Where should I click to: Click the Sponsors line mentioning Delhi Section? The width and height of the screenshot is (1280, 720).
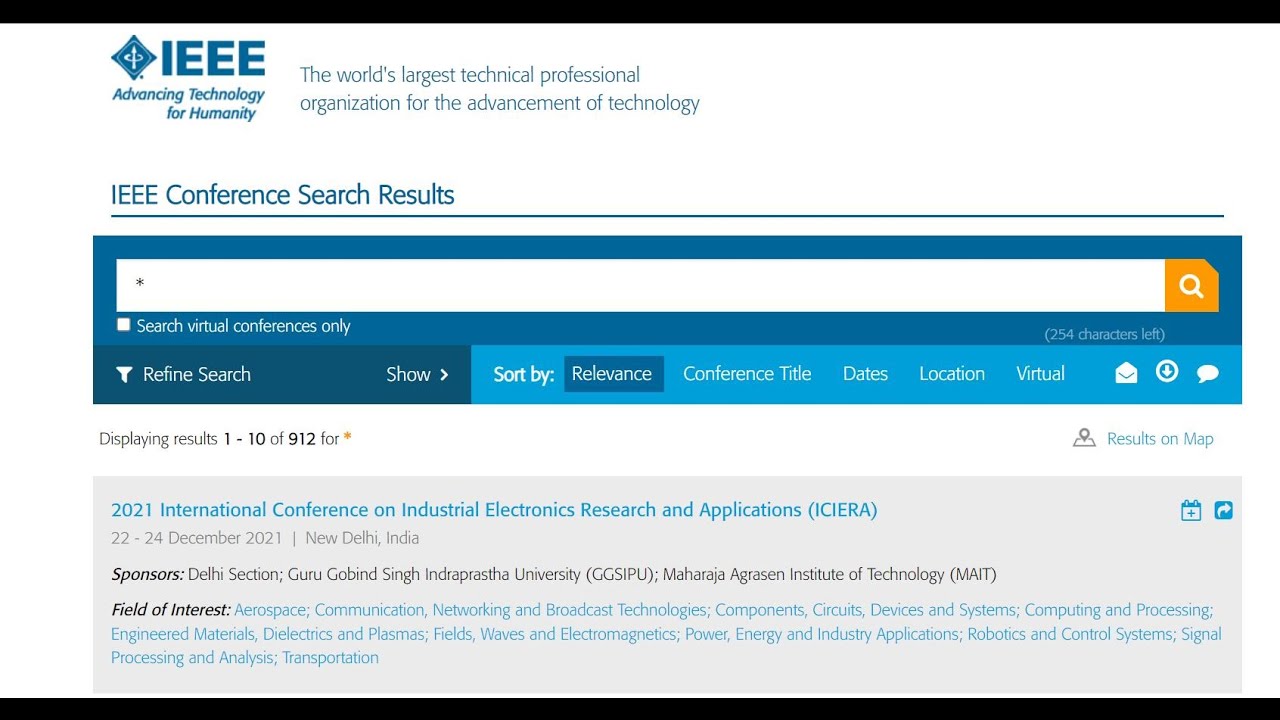pyautogui.click(x=554, y=574)
